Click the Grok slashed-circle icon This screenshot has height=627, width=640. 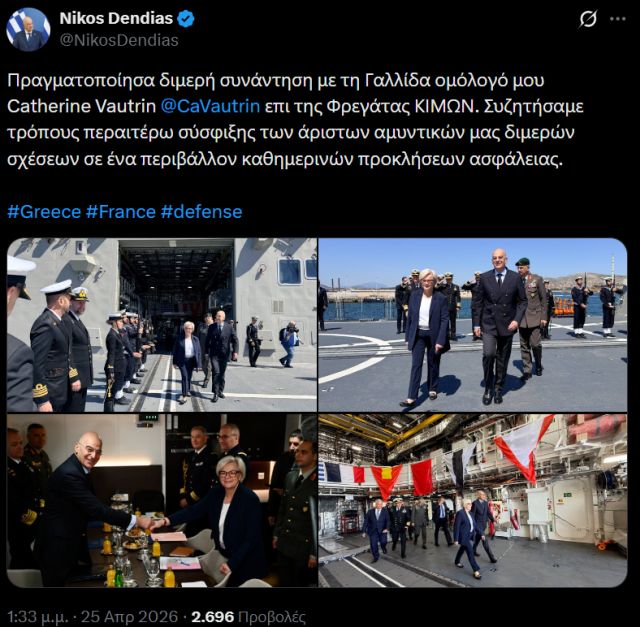(x=588, y=19)
